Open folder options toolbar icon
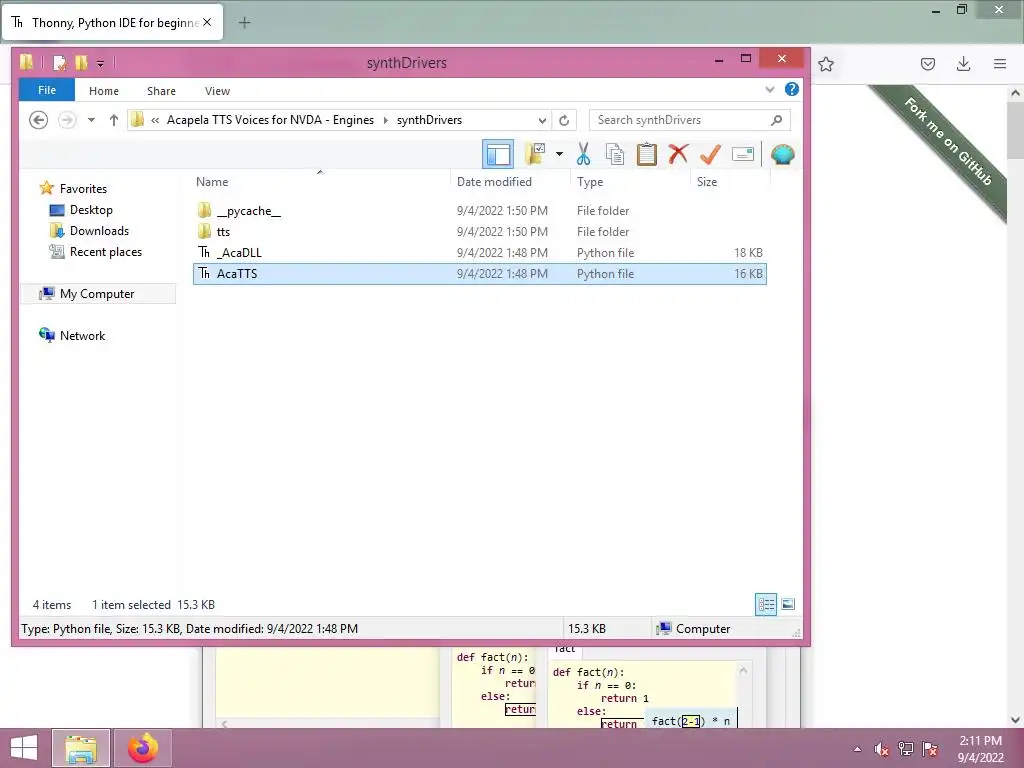This screenshot has width=1024, height=768. (536, 154)
